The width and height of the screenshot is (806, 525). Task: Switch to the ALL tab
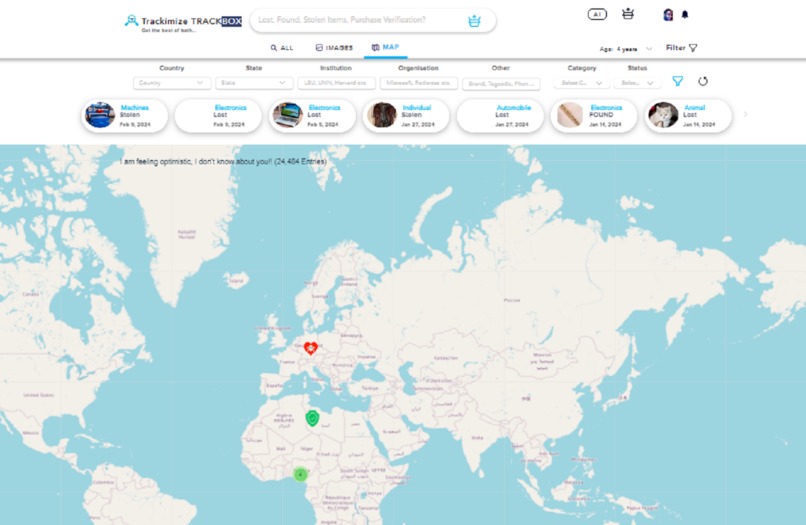pyautogui.click(x=282, y=48)
